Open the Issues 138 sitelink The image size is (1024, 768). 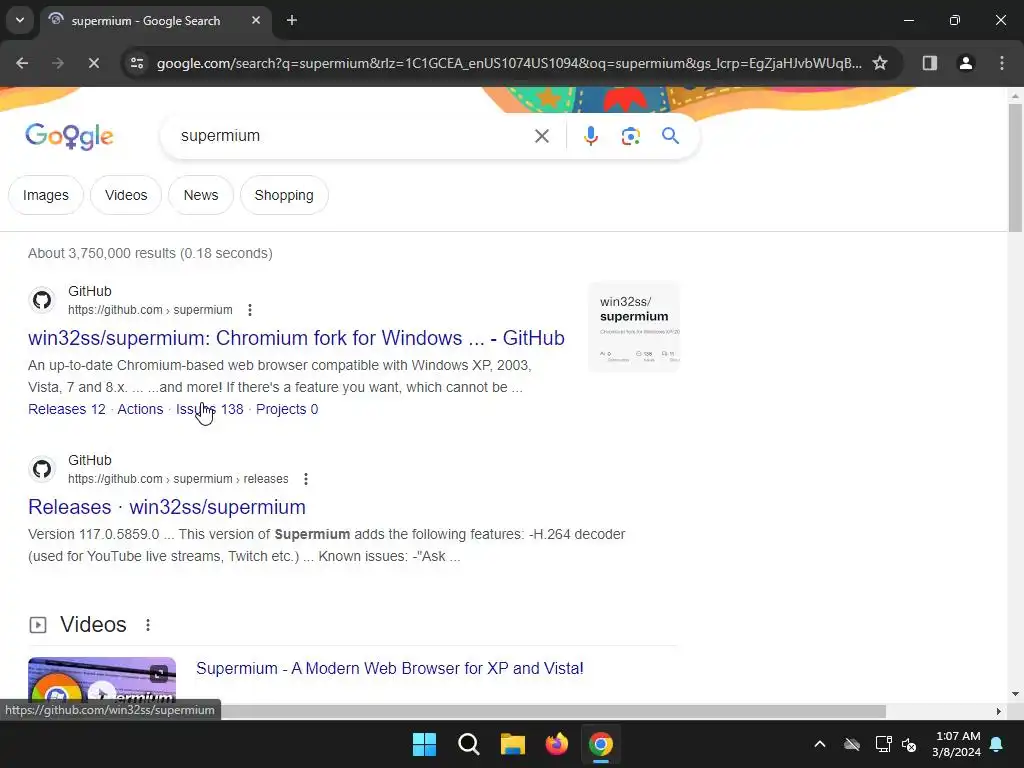click(x=210, y=409)
